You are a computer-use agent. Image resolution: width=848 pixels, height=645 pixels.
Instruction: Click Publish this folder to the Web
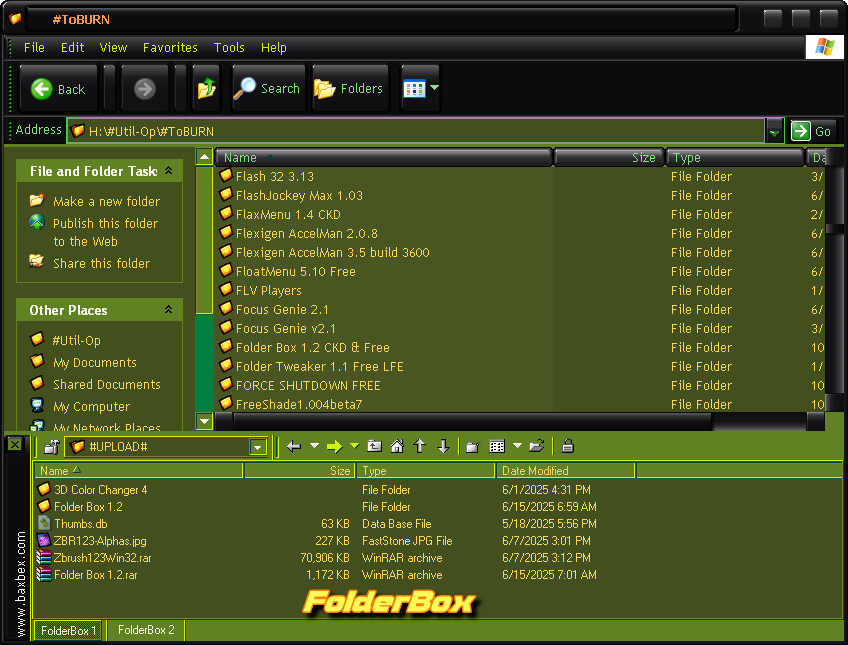[105, 232]
